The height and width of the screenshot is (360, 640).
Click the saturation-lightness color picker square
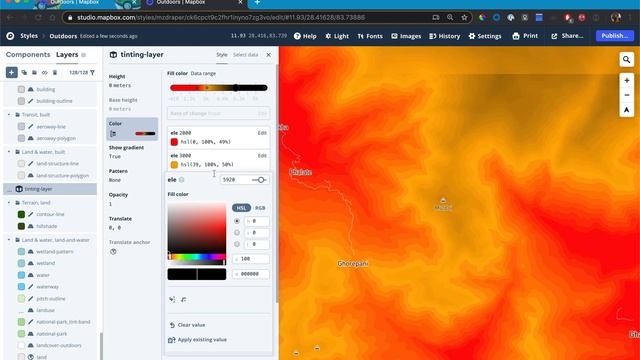click(x=197, y=227)
